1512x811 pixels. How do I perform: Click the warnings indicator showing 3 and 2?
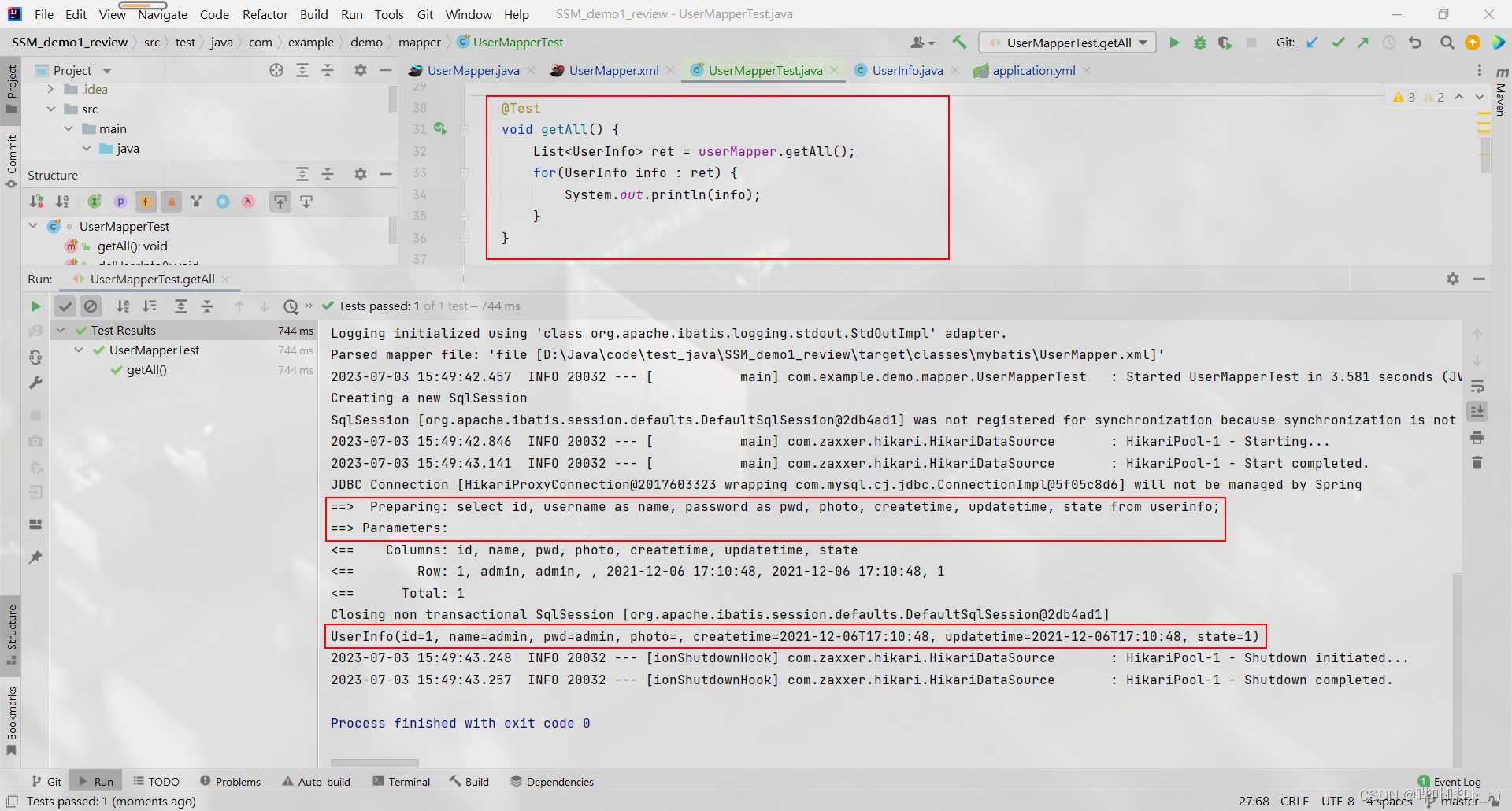[1419, 97]
